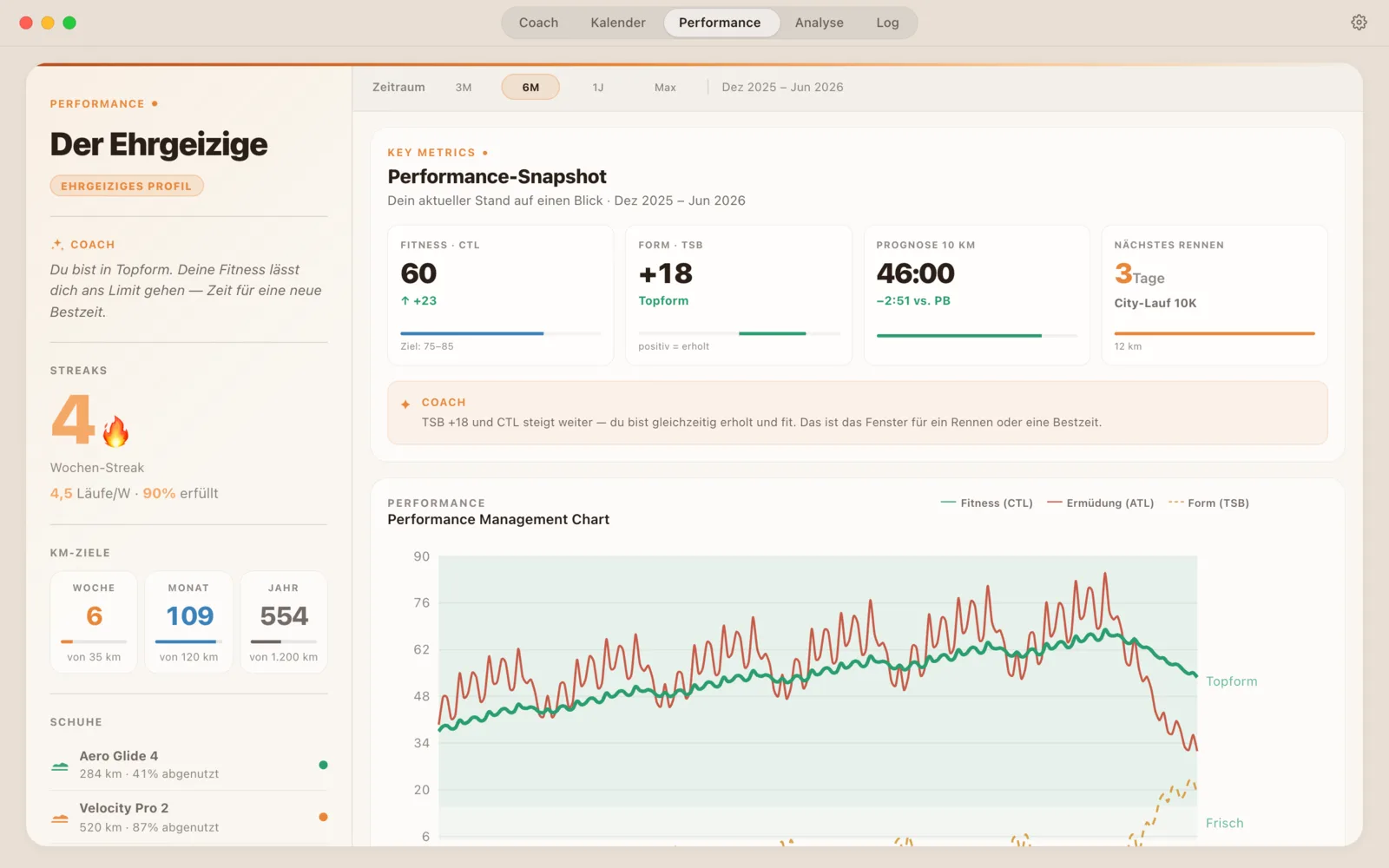Click the Nächstes Rennen orange progress bar

pyautogui.click(x=1215, y=333)
